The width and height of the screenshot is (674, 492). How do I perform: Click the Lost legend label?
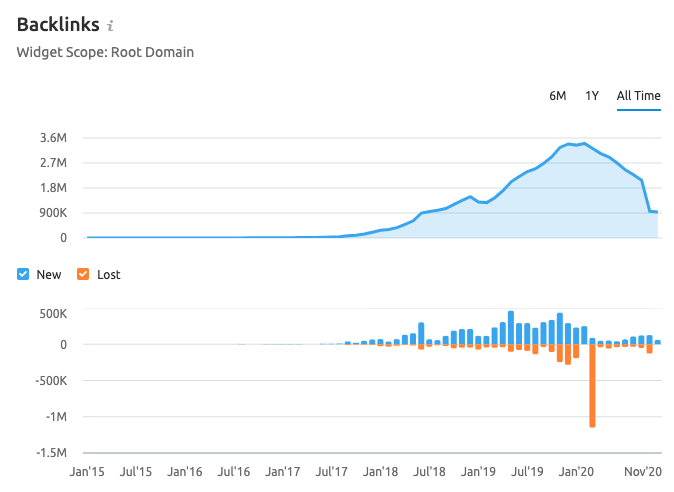coord(108,275)
